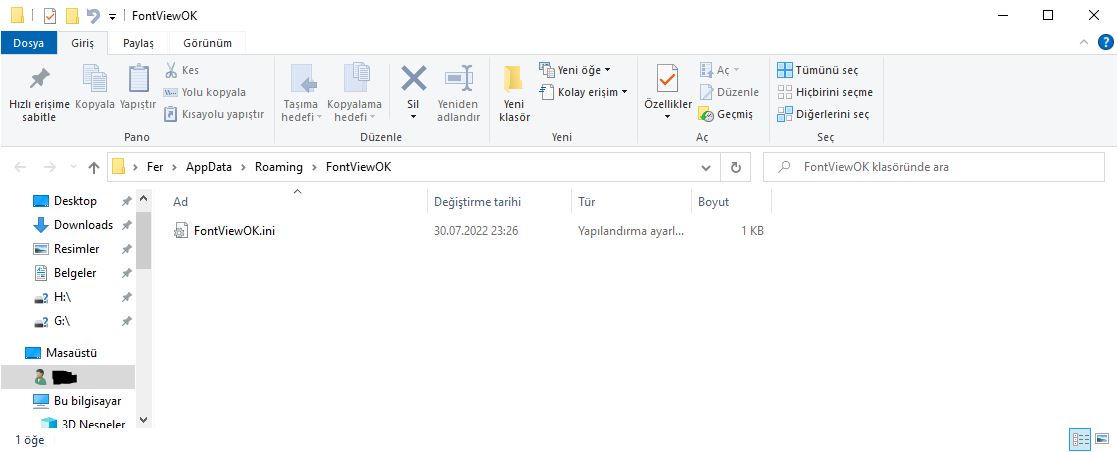Cut selection with Kes
The height and width of the screenshot is (452, 1118).
pyautogui.click(x=182, y=70)
